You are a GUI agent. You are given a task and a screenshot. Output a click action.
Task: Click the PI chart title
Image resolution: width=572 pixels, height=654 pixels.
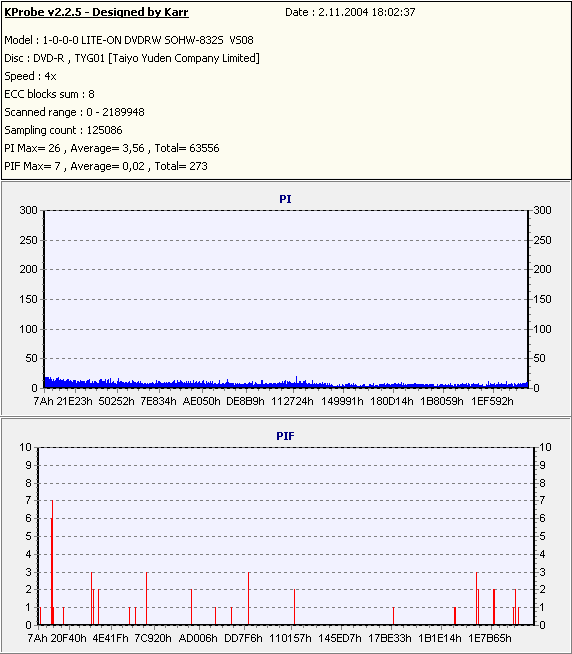285,199
